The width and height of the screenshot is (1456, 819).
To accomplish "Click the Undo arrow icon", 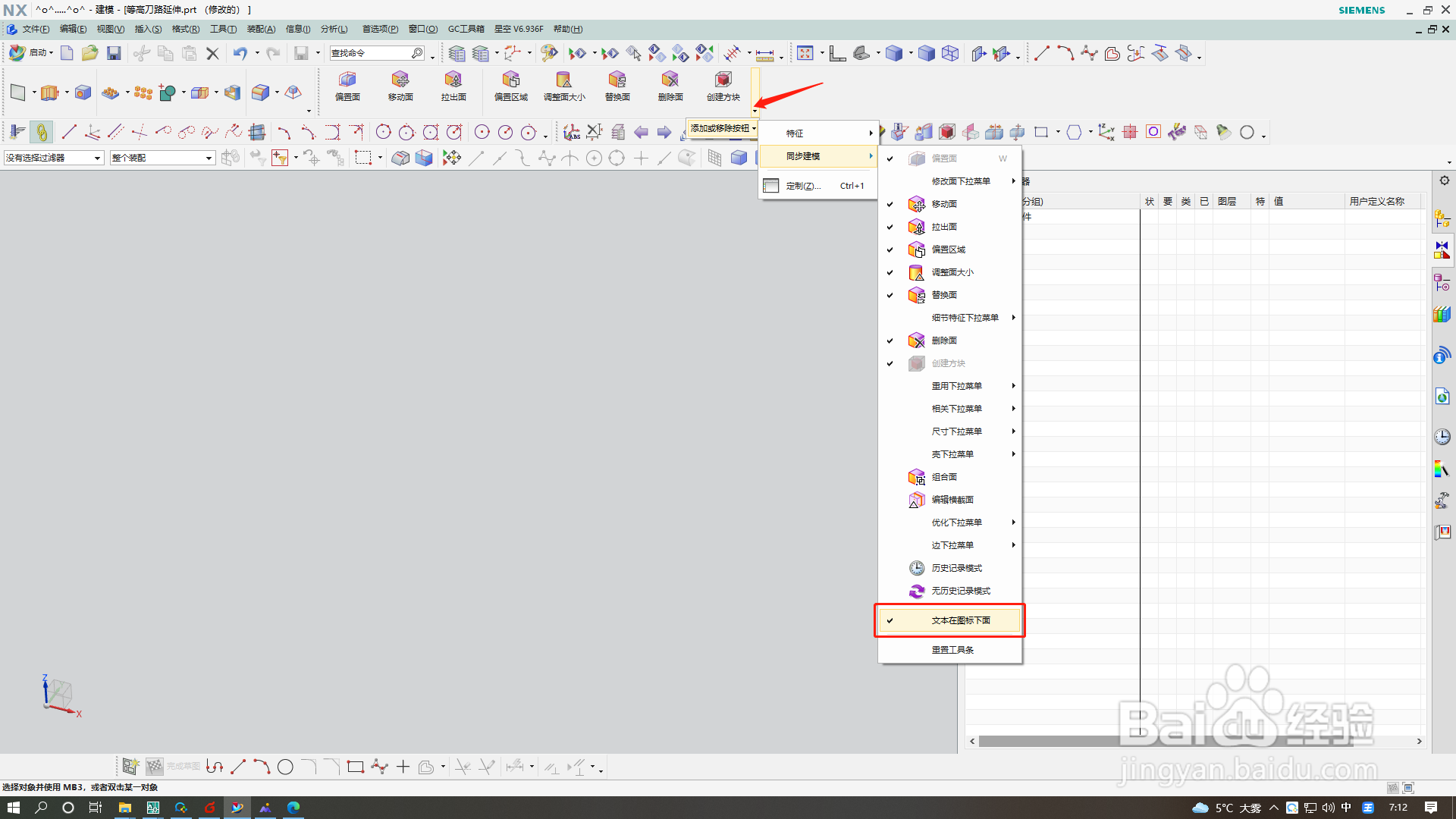I will tap(240, 53).
